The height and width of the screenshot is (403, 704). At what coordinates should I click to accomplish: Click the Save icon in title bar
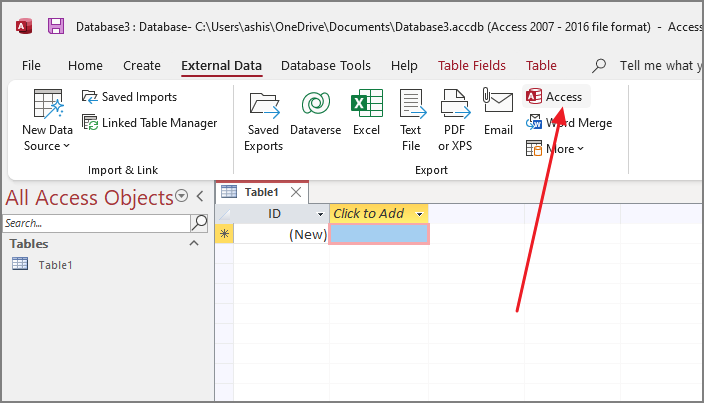56,26
